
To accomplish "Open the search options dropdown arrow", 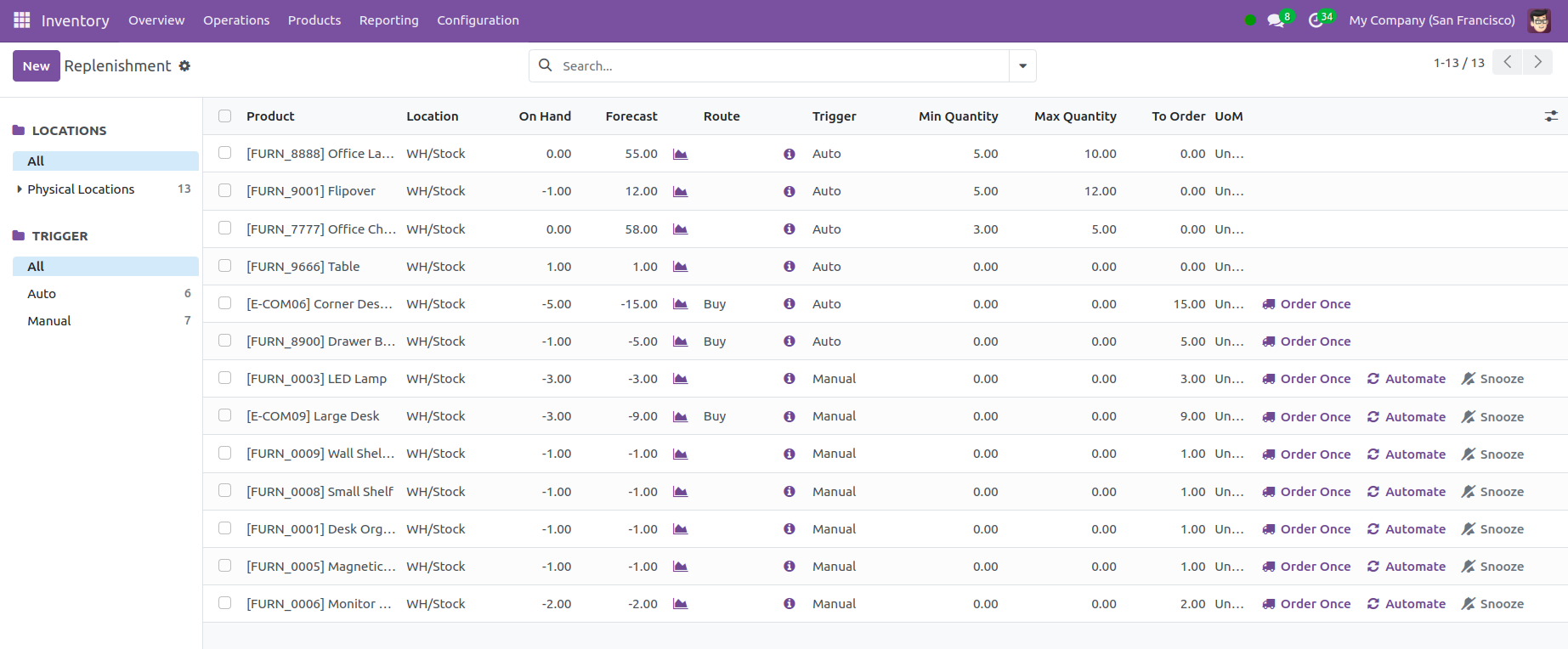I will click(x=1022, y=66).
